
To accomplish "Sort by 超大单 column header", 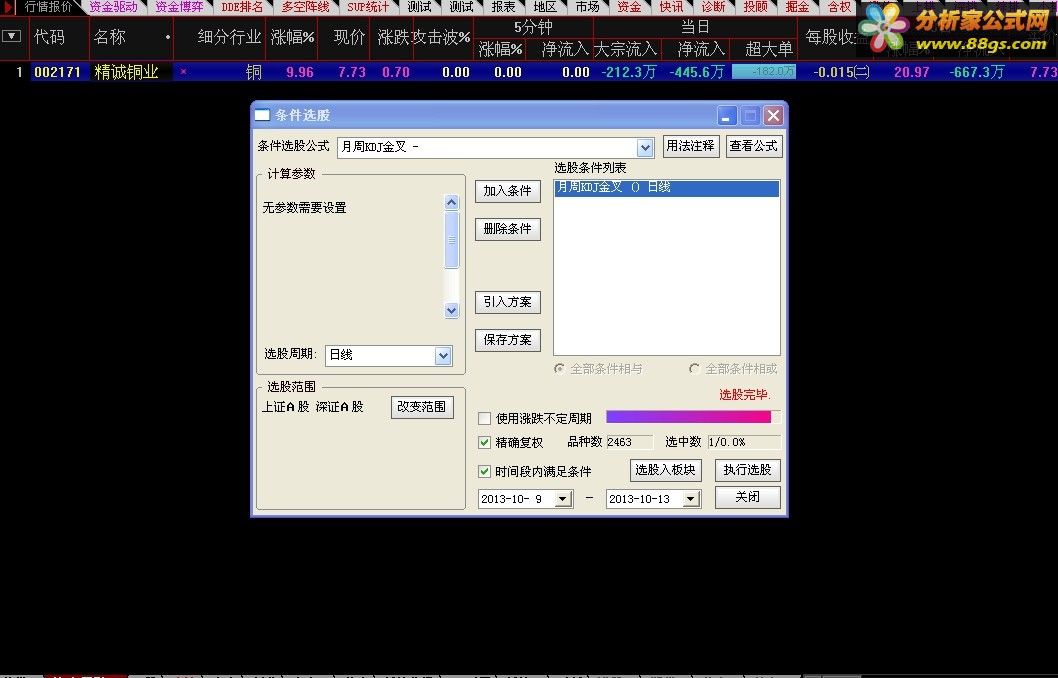I will pyautogui.click(x=769, y=49).
